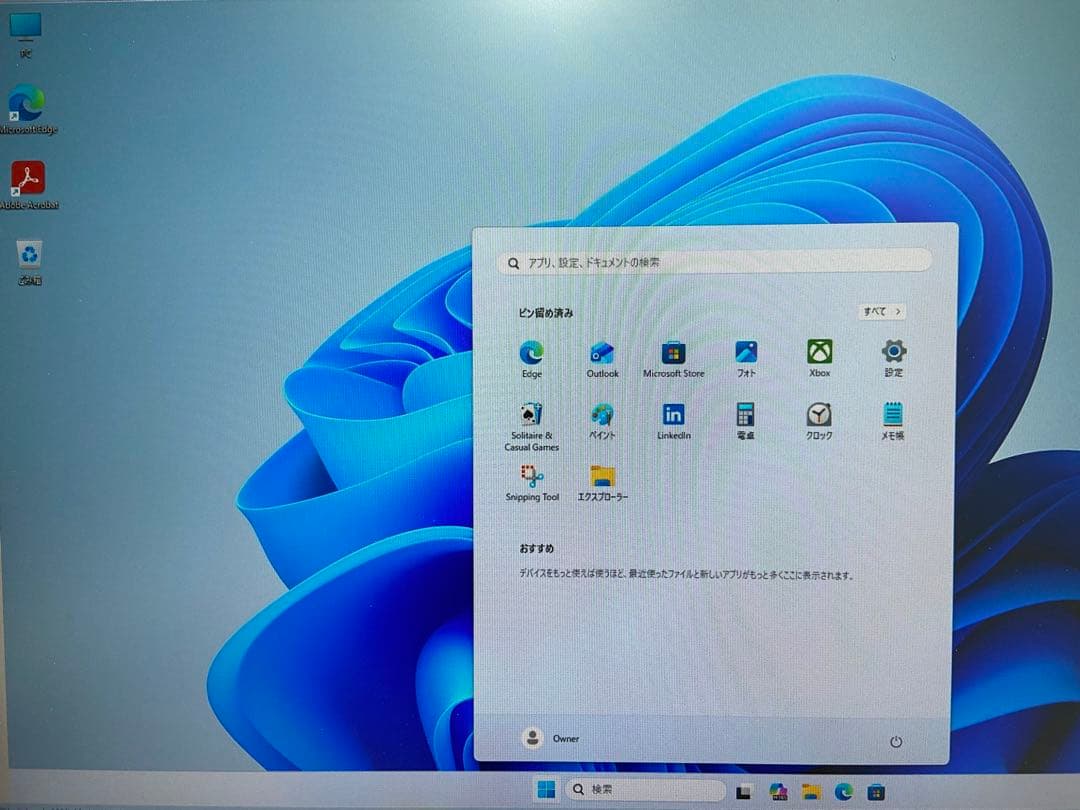Launch ペイント (Paint) from pinned apps

(602, 415)
